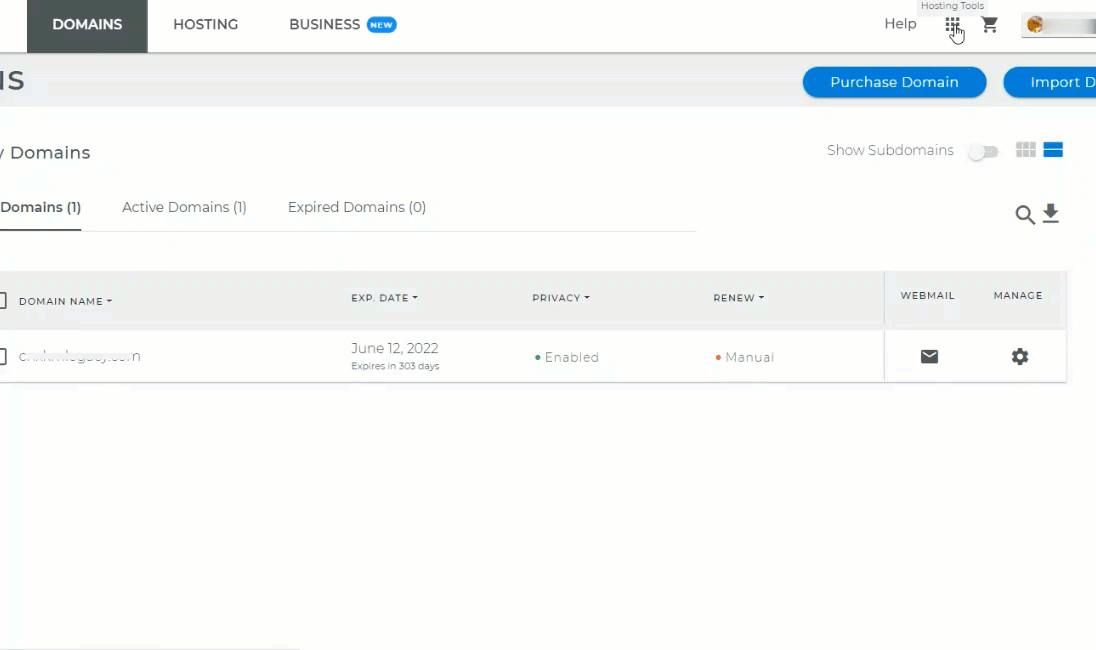This screenshot has width=1096, height=650.
Task: Open the HOSTING menu item
Action: pyautogui.click(x=205, y=24)
